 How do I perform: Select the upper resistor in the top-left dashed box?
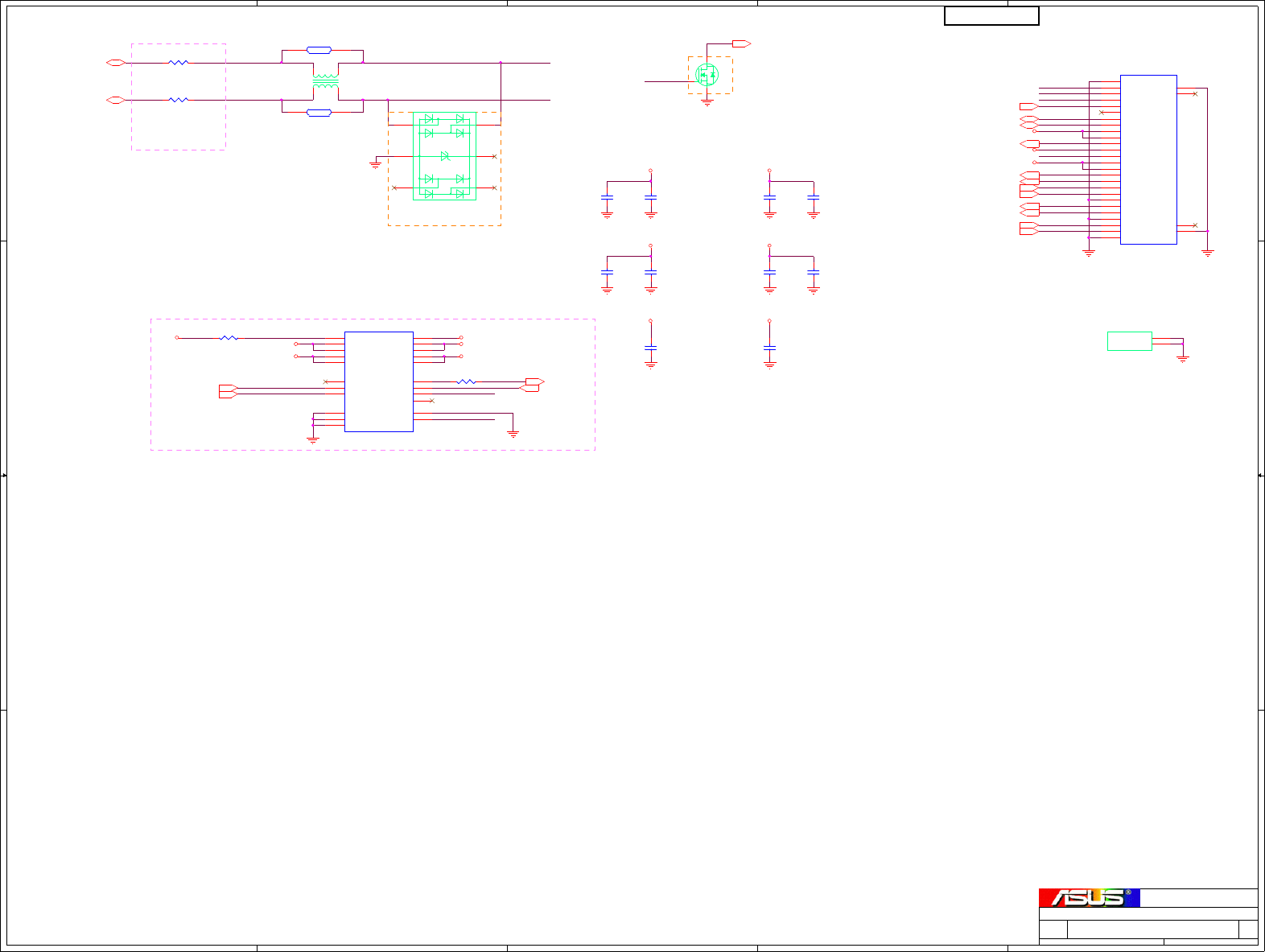(x=179, y=62)
